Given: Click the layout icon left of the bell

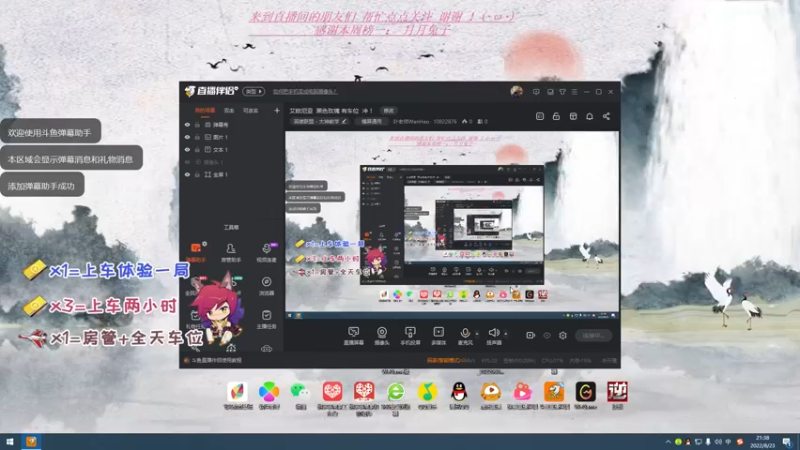Looking at the screenshot, I should coord(573,116).
